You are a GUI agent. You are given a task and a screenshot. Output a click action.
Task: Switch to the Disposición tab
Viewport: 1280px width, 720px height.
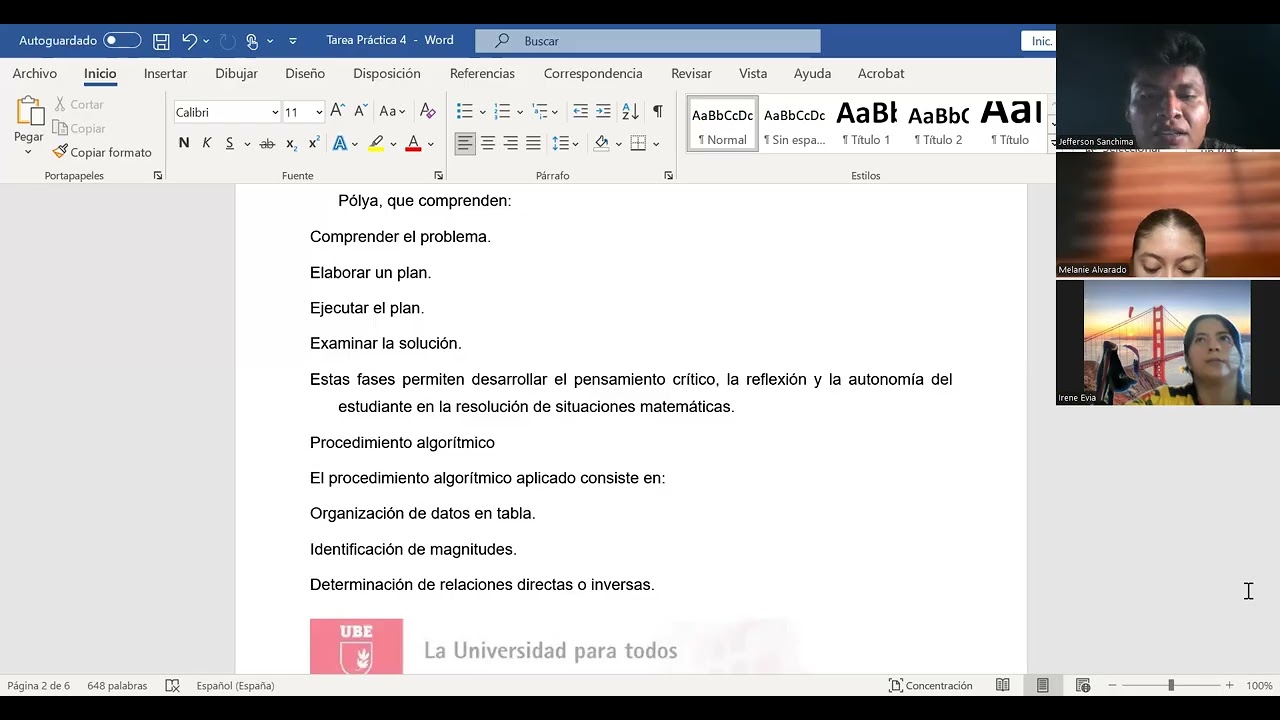pyautogui.click(x=387, y=73)
